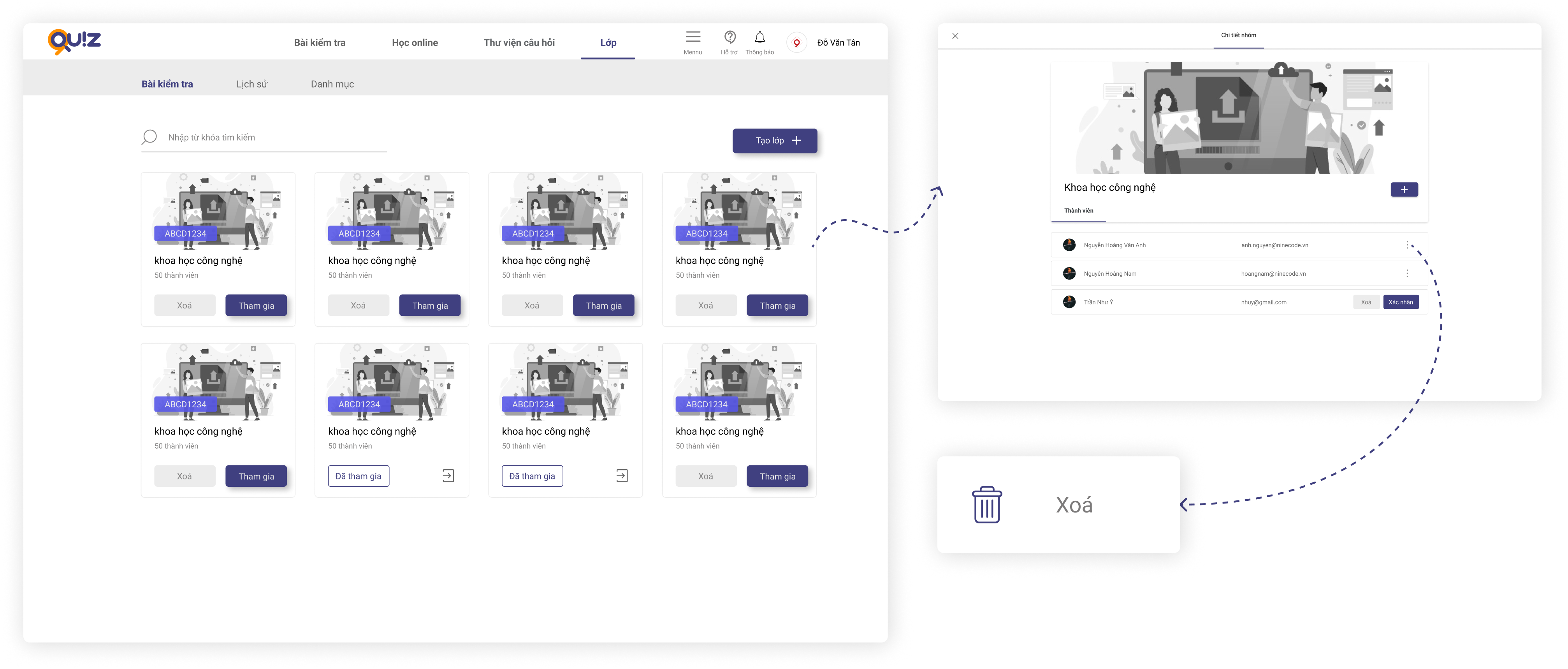Click Đã tham gia on bottom row's second card
Image resolution: width=1568 pixels, height=669 pixels.
pyautogui.click(x=358, y=476)
